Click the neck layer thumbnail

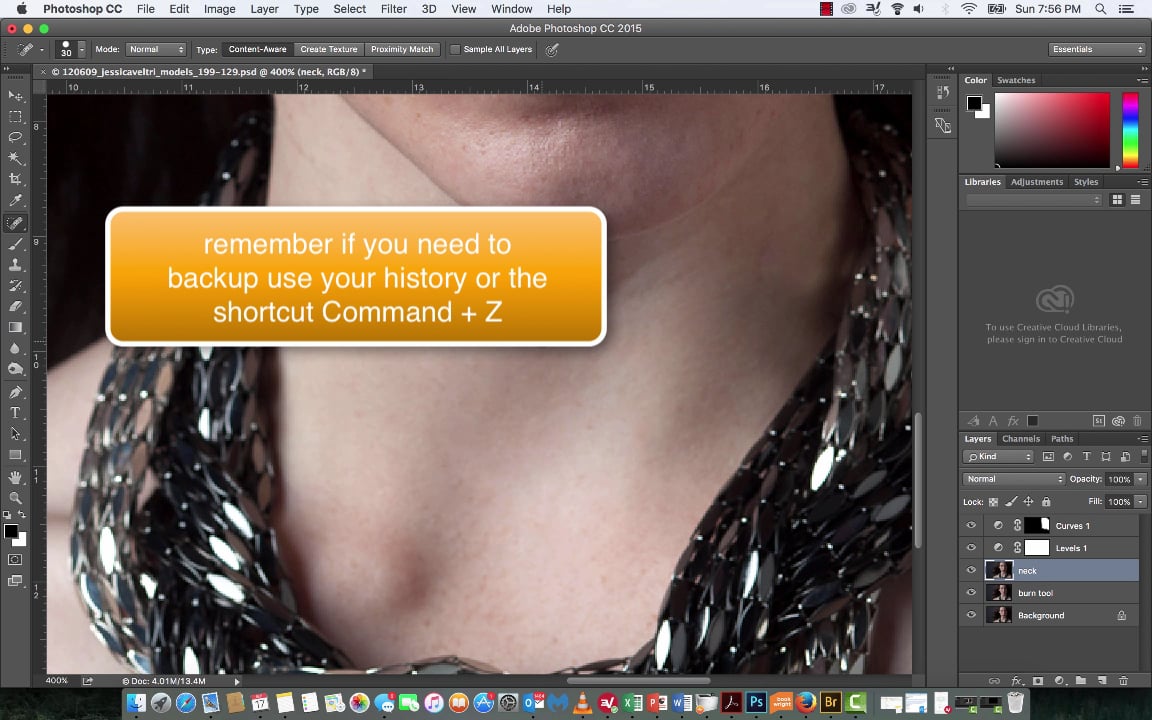click(x=999, y=570)
